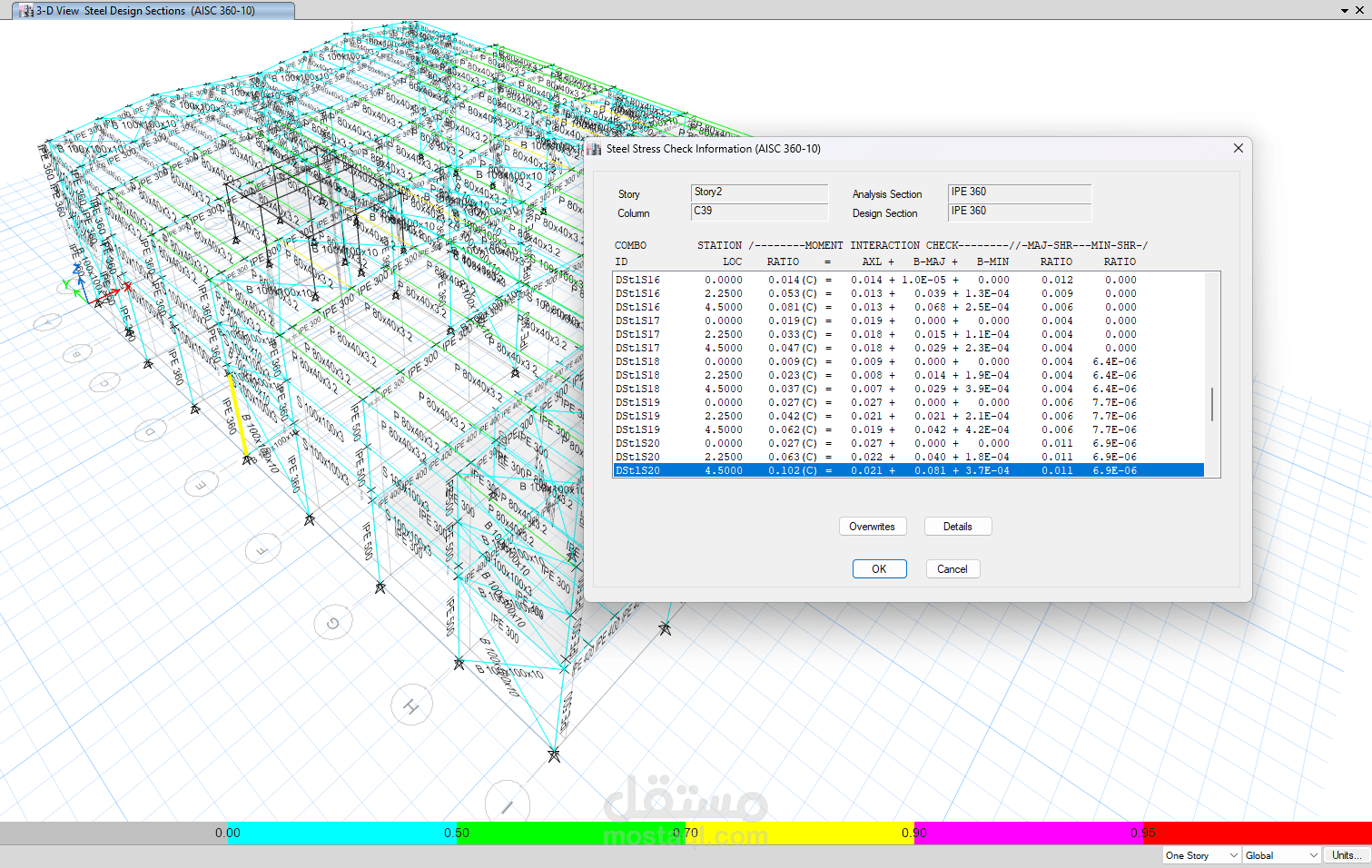
Task: Click the magenta segment of the ratio legend
Action: (x=1029, y=833)
